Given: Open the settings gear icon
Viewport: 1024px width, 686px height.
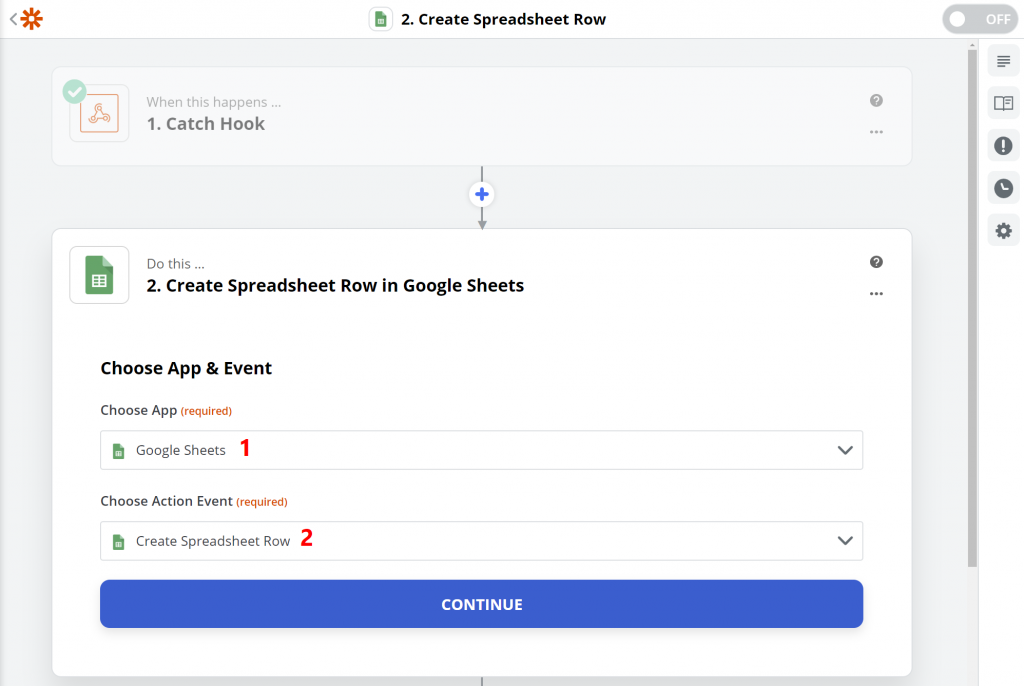Looking at the screenshot, I should tap(1003, 231).
